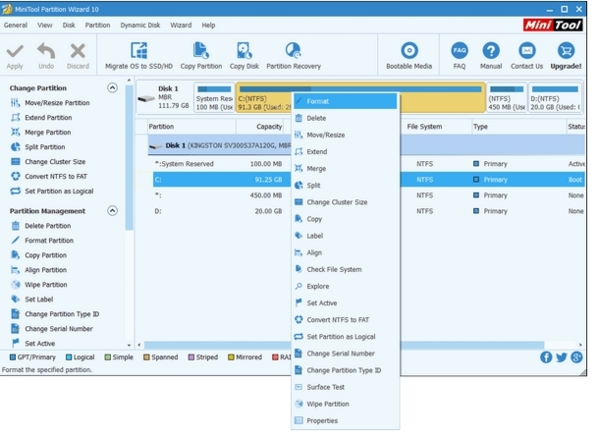Open the Wizard menu

[181, 25]
